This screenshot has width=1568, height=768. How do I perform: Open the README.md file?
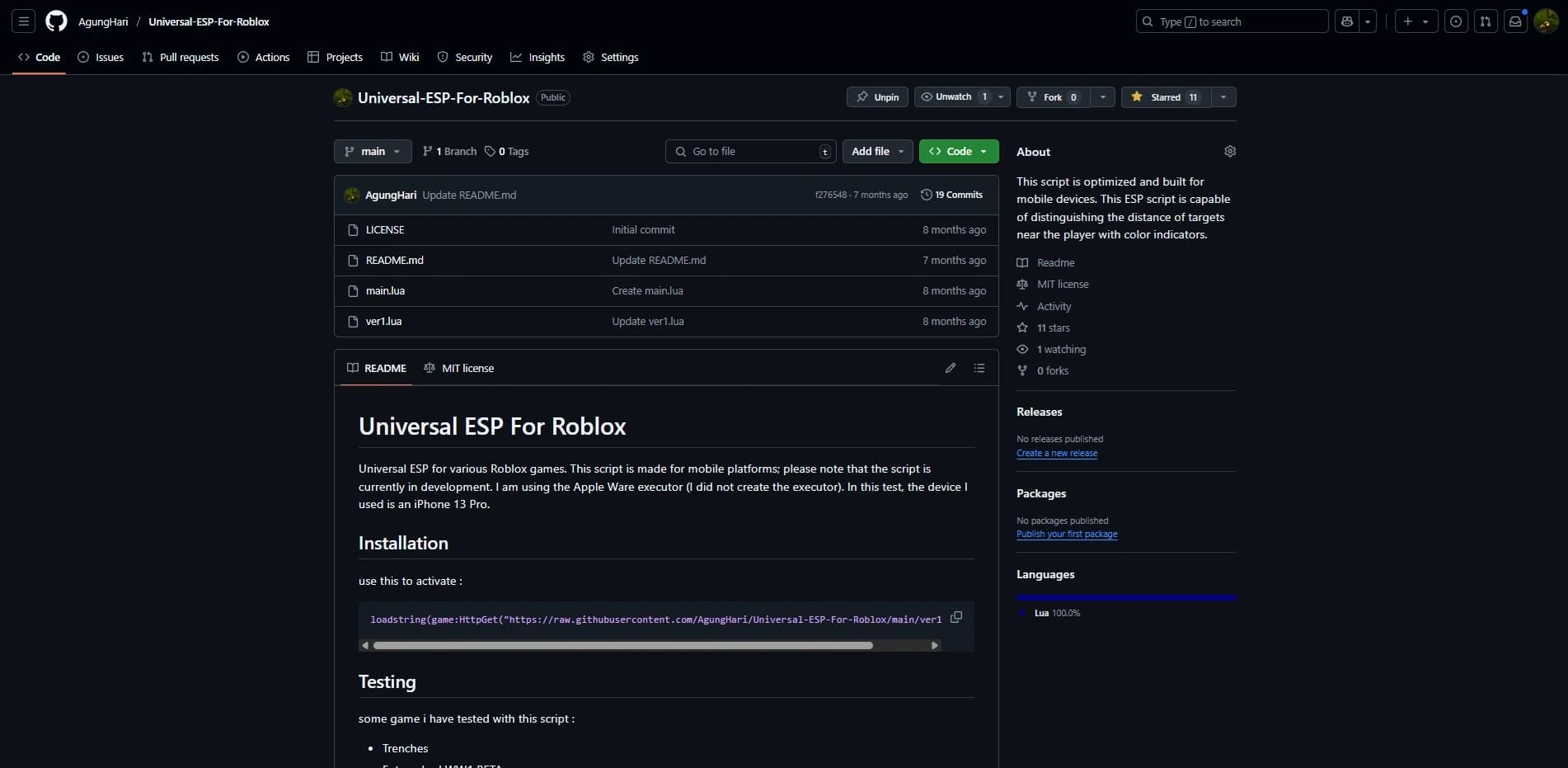[395, 260]
